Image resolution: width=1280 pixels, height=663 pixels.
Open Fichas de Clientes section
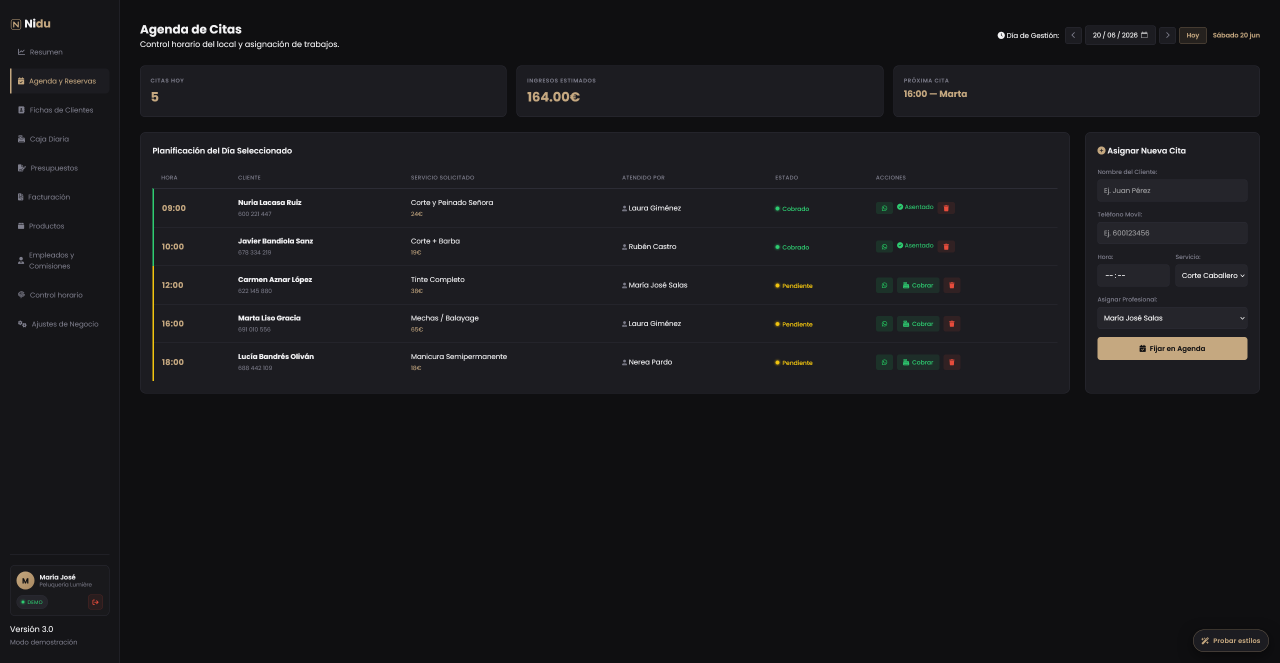(60, 110)
